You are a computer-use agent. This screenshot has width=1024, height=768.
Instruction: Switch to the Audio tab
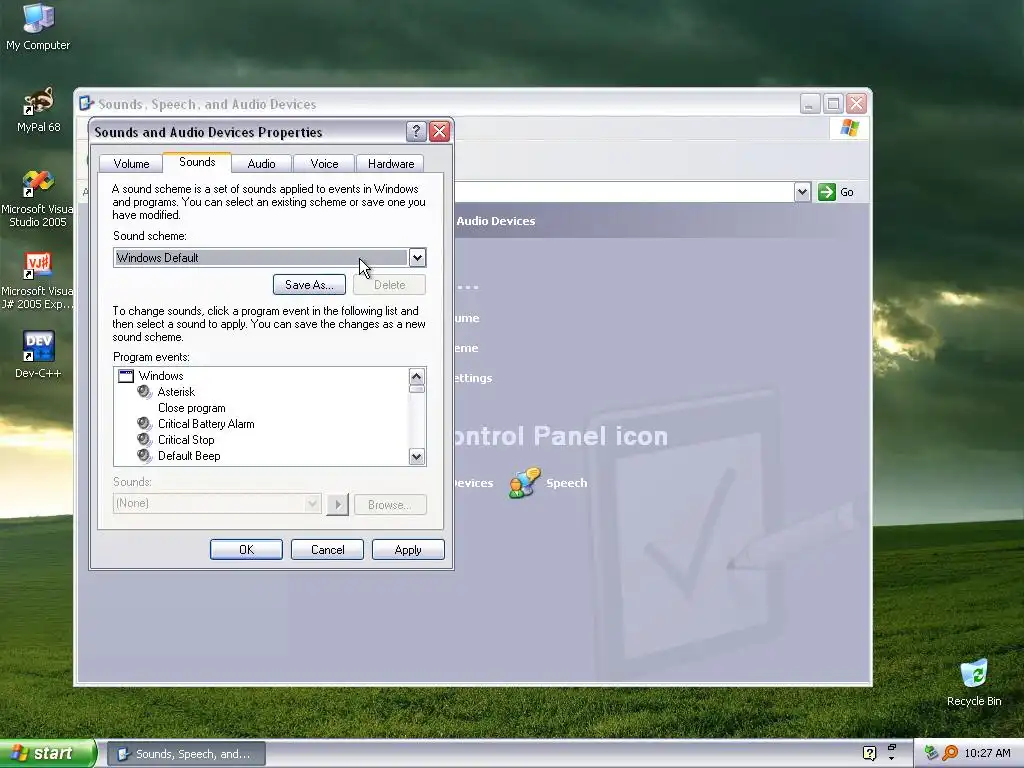(261, 164)
